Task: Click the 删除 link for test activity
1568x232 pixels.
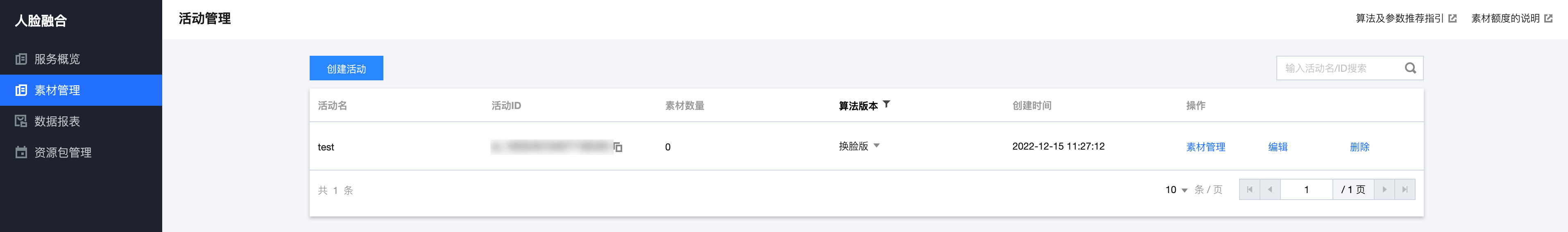Action: click(1359, 147)
